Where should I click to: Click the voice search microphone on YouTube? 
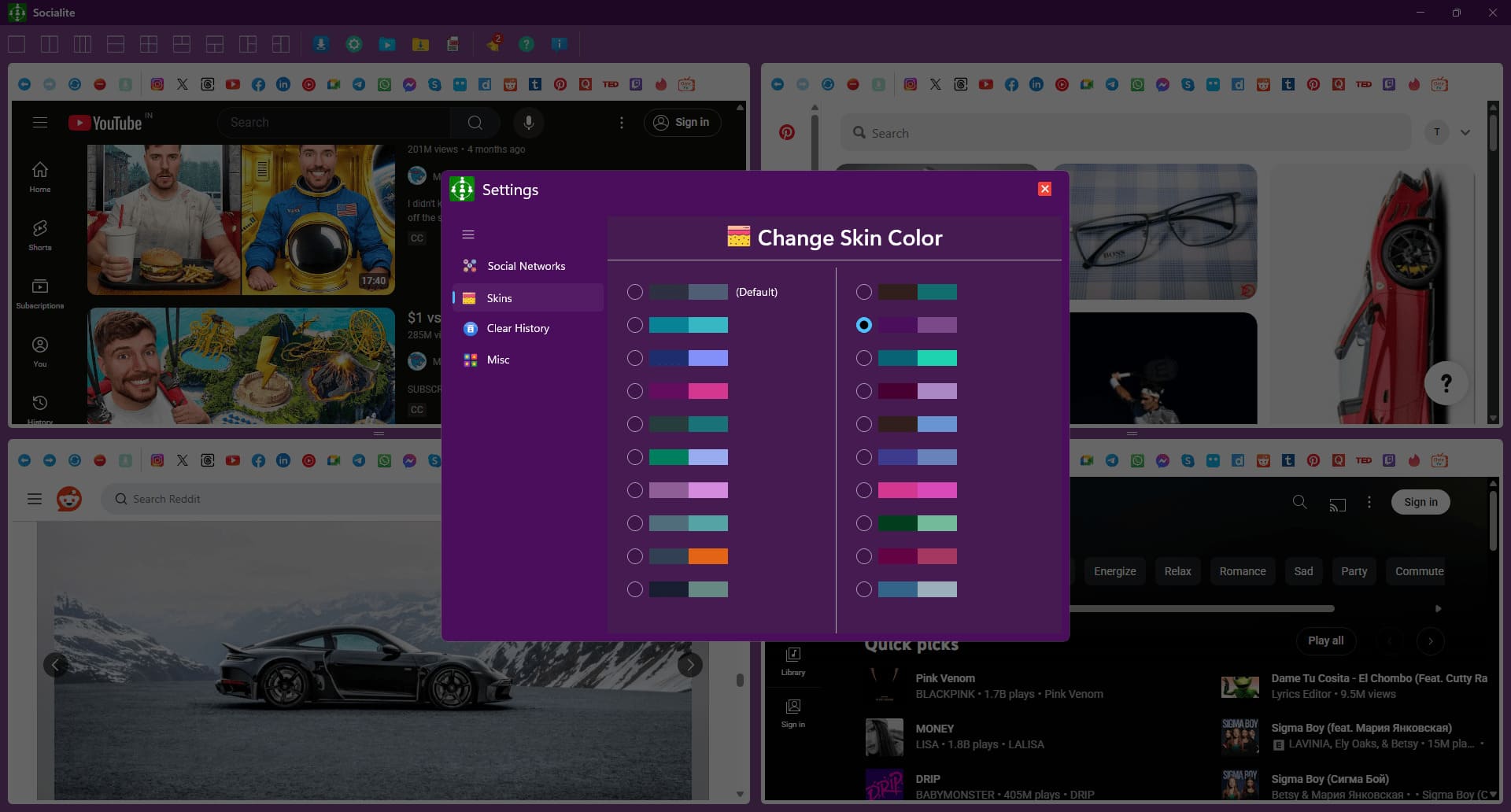point(529,122)
